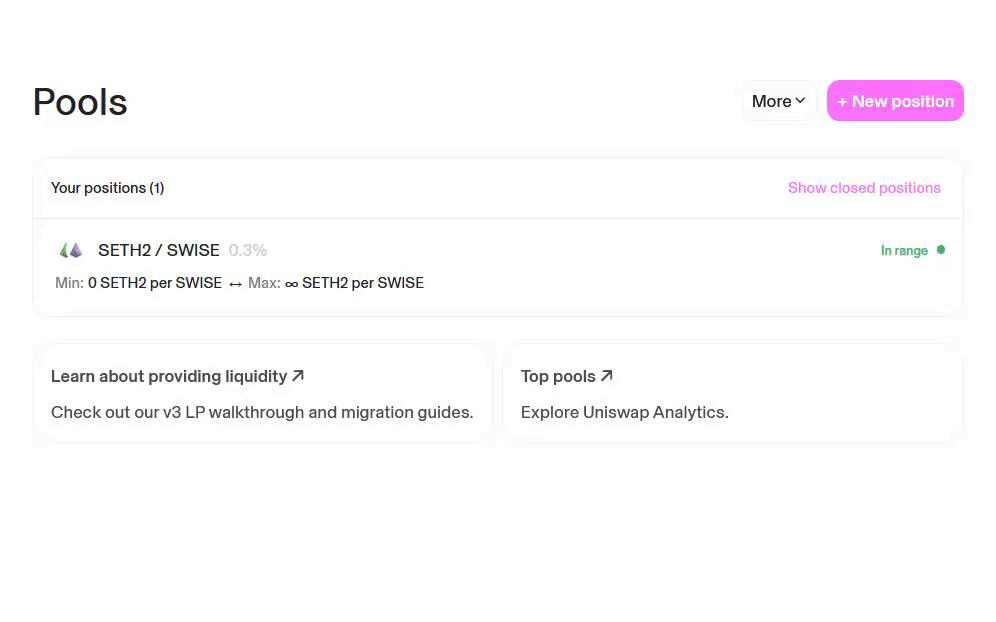Click the SETH2 / SWISE token pair icon
The image size is (996, 622).
point(70,250)
